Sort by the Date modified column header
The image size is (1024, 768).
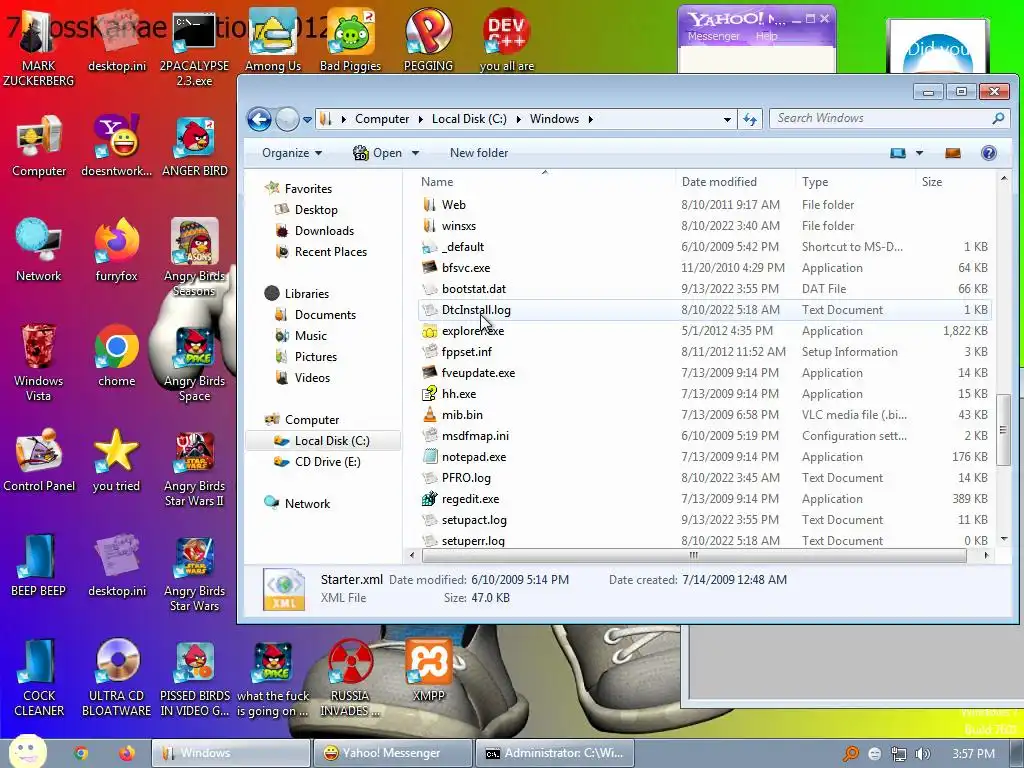pyautogui.click(x=735, y=182)
